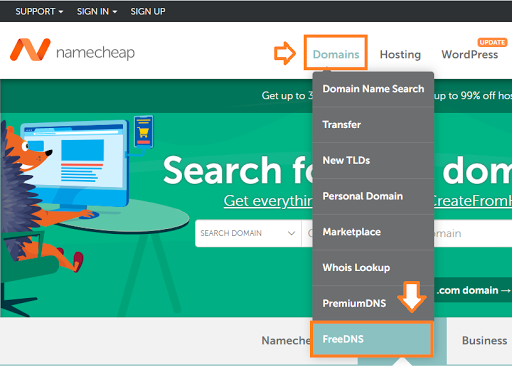Select FreeDNS menu entry

tap(372, 339)
